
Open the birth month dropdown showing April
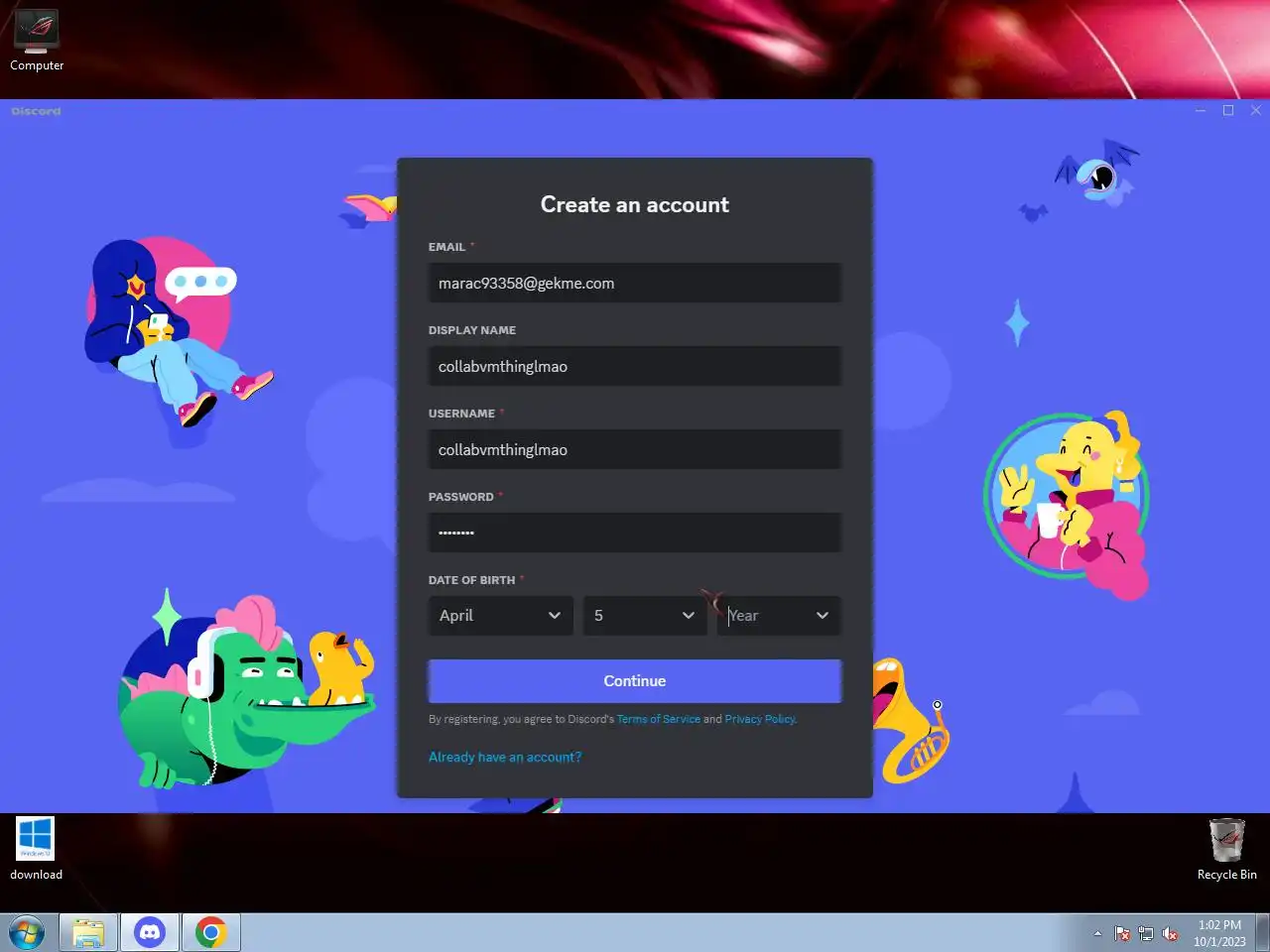tap(501, 616)
